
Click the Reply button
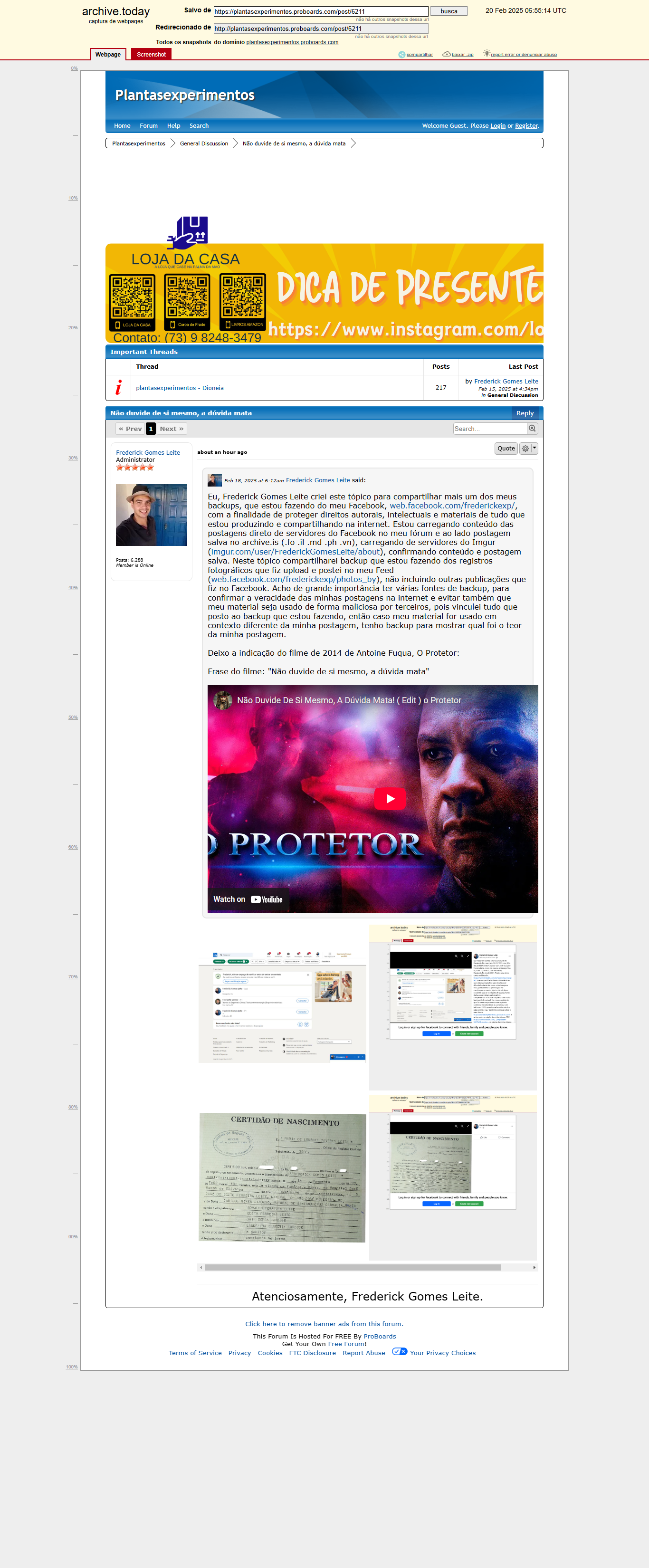[525, 413]
